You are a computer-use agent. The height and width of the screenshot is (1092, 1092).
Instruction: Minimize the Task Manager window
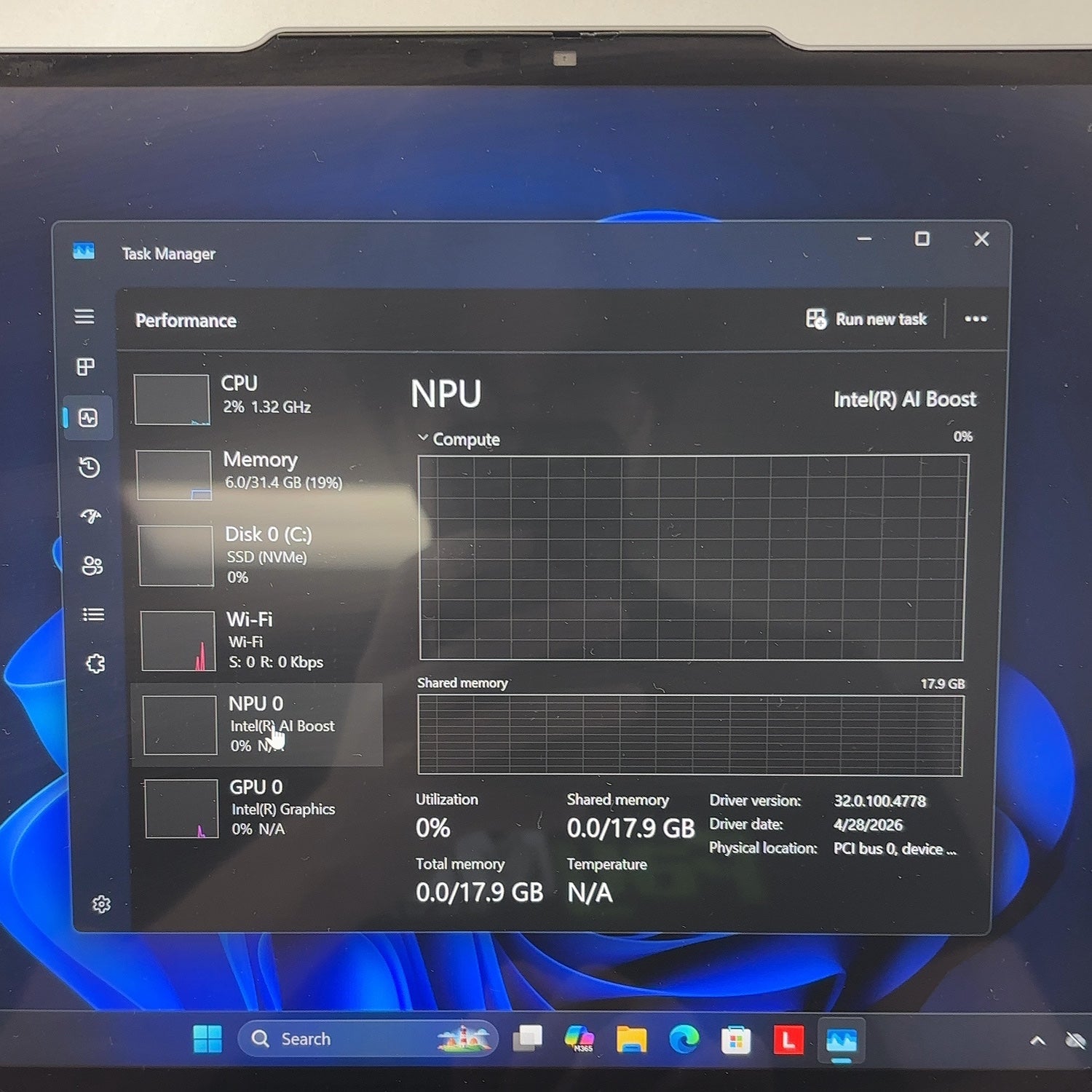(864, 239)
